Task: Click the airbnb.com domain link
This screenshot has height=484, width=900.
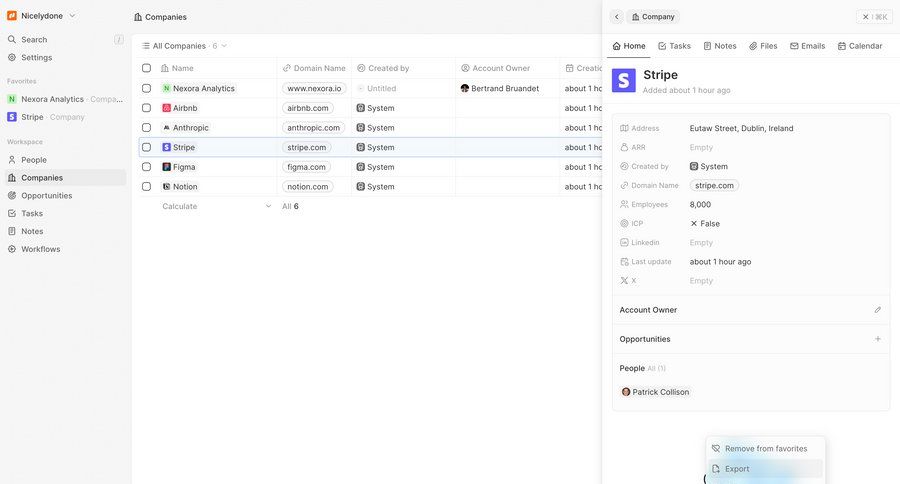Action: [x=308, y=108]
